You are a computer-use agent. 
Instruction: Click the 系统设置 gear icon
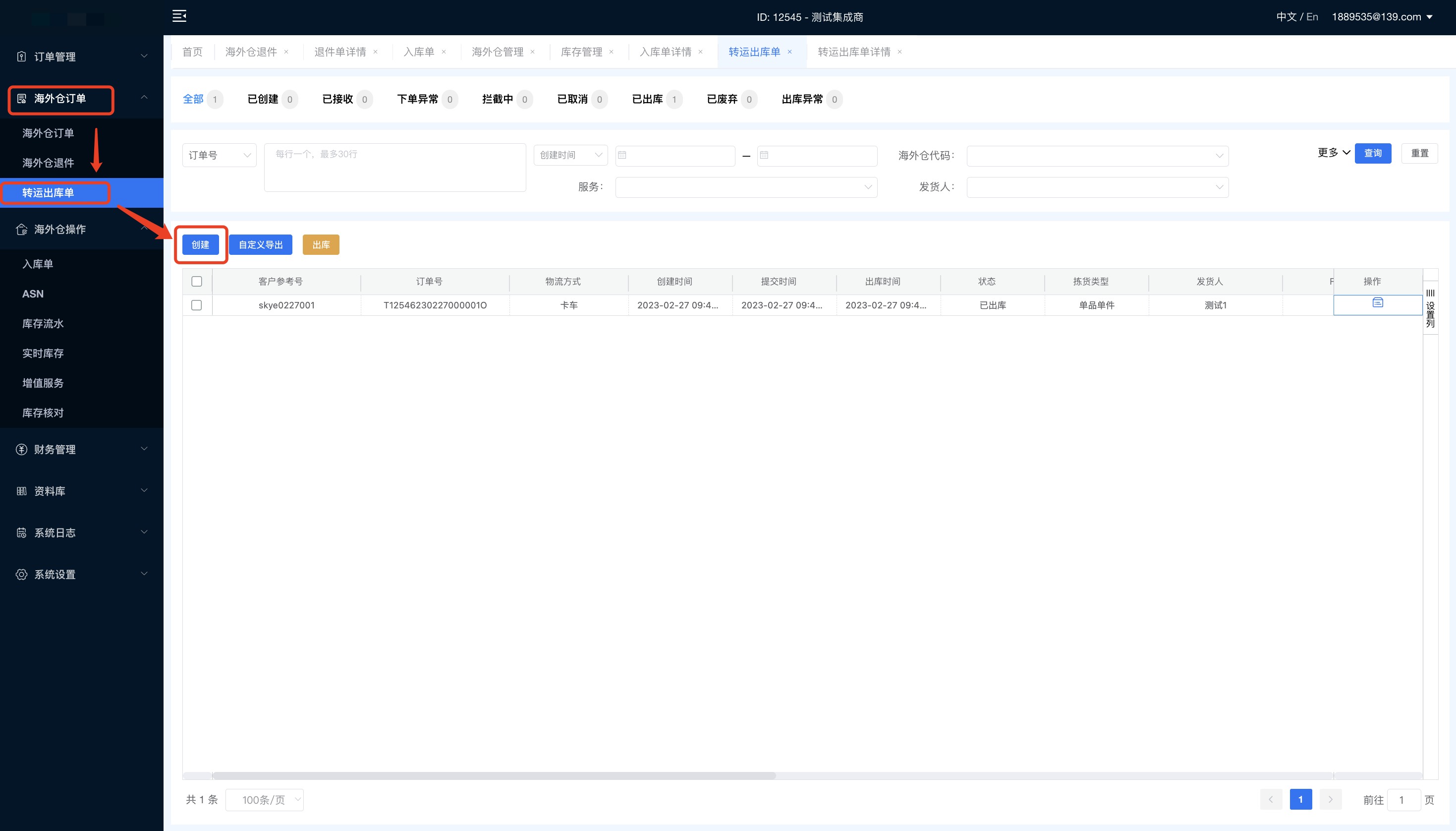(22, 574)
